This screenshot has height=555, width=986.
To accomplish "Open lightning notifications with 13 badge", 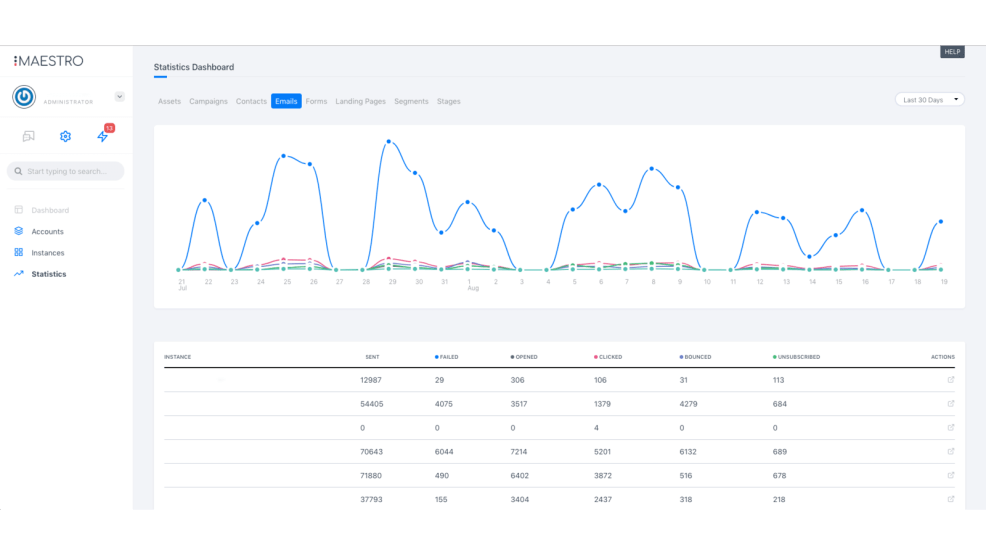I will pyautogui.click(x=102, y=136).
